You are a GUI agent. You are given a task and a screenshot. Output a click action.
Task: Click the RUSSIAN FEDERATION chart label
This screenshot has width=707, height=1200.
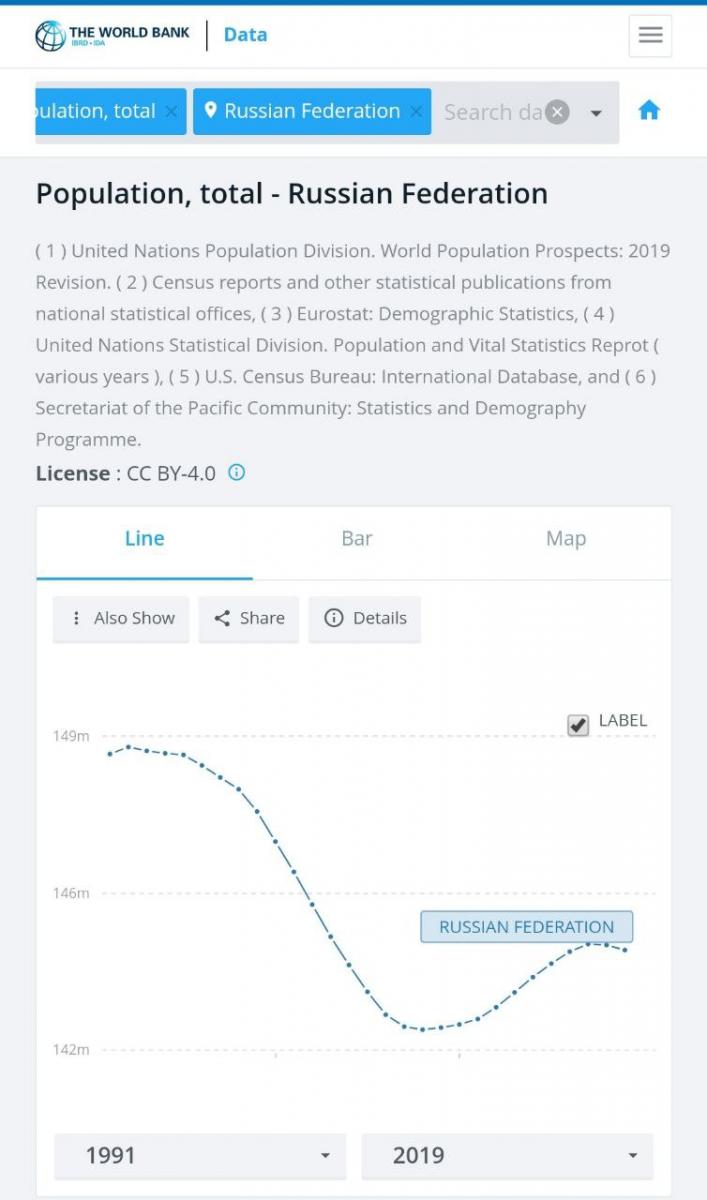526,927
